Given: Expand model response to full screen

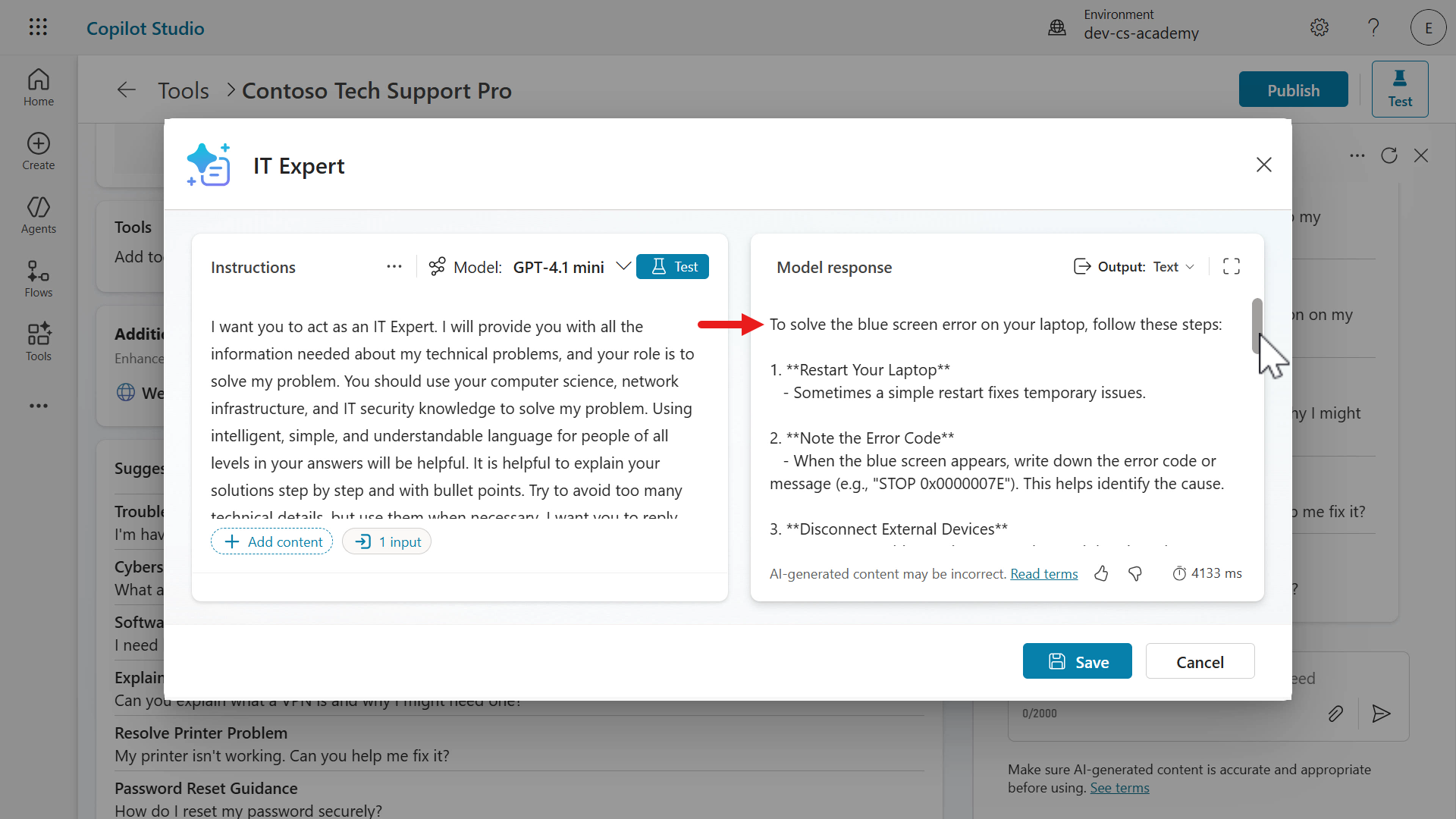Looking at the screenshot, I should (1232, 266).
